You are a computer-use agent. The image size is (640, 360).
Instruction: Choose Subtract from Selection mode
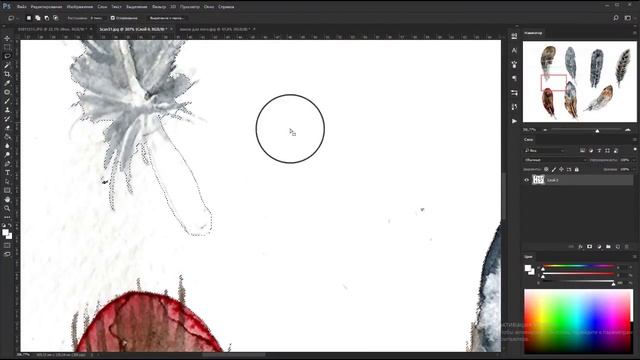tap(47, 18)
